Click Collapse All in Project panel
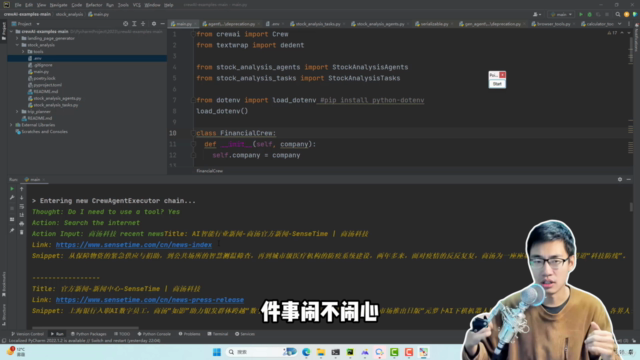 pyautogui.click(x=143, y=24)
